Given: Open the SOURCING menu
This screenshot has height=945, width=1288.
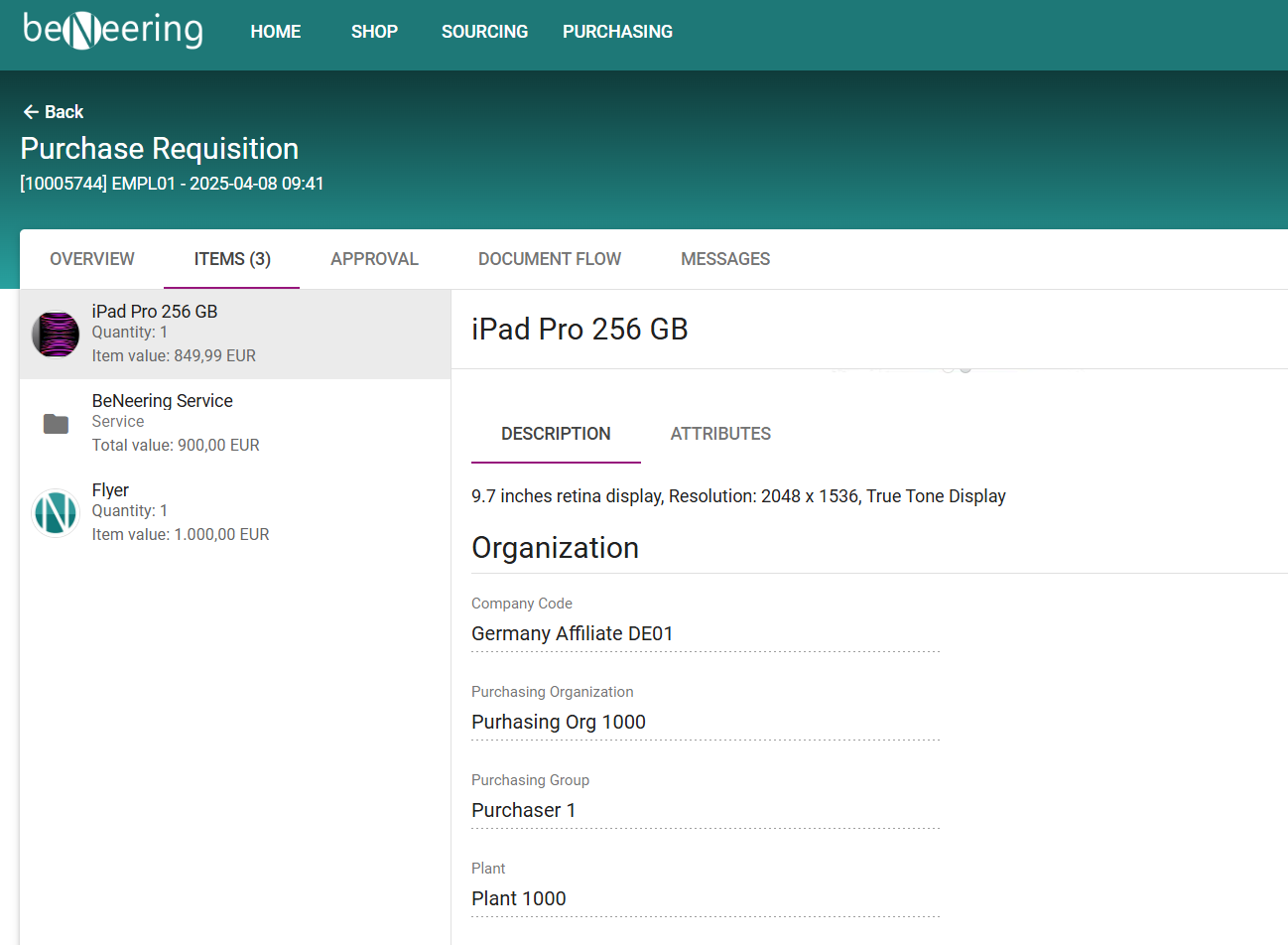Looking at the screenshot, I should pyautogui.click(x=484, y=32).
